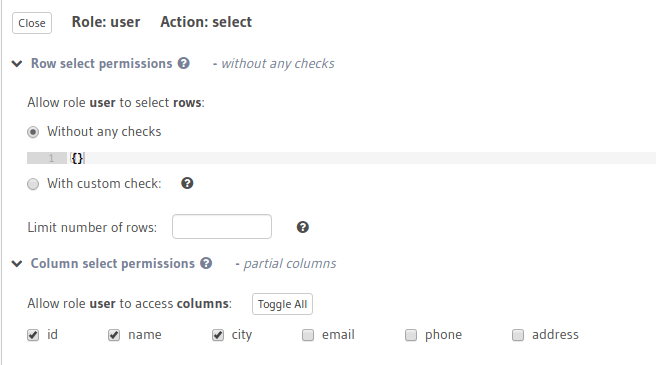Uncheck the name column checkbox
The width and height of the screenshot is (656, 365).
[114, 335]
